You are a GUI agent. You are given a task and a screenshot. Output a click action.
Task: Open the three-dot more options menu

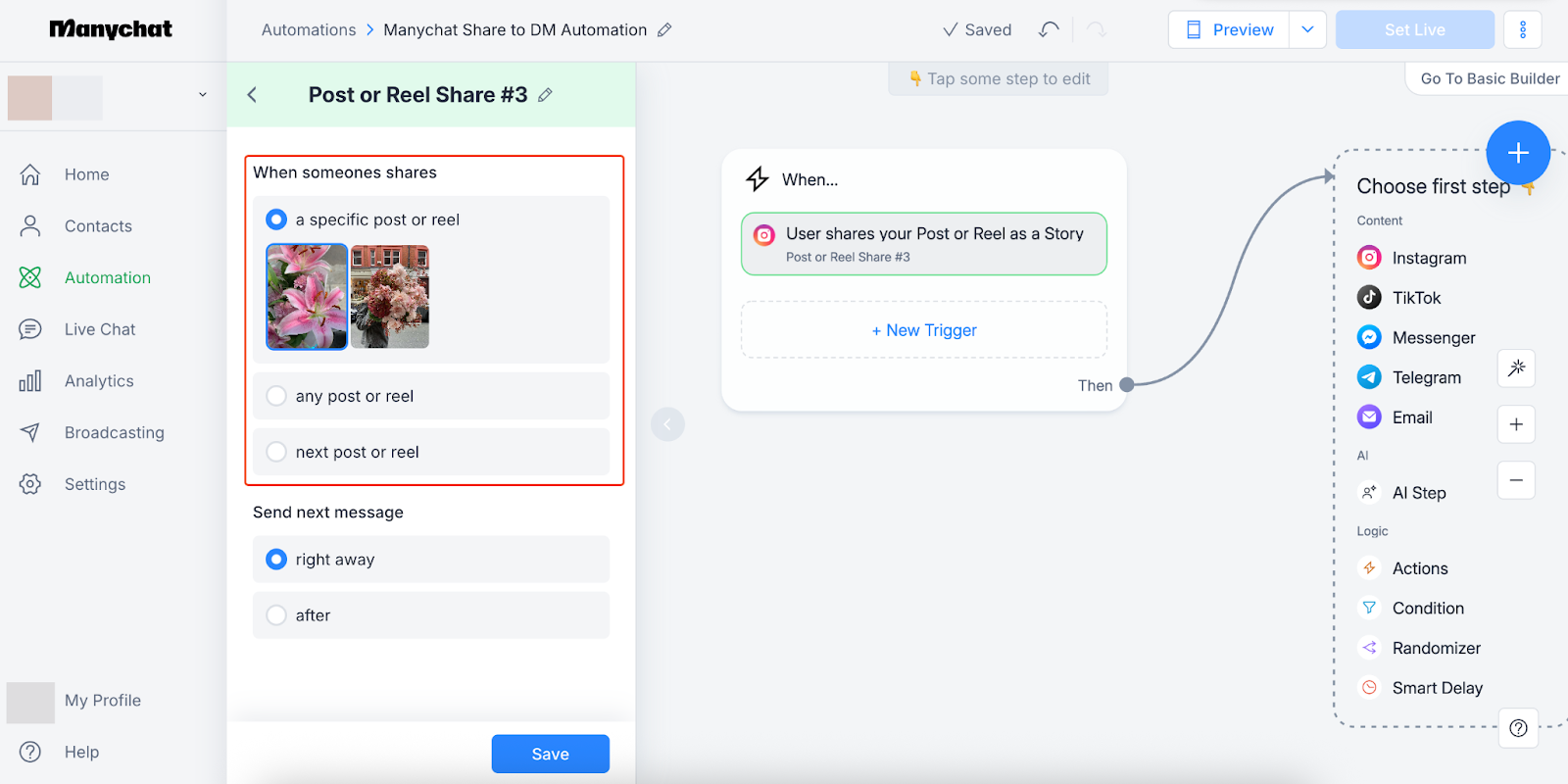coord(1522,29)
